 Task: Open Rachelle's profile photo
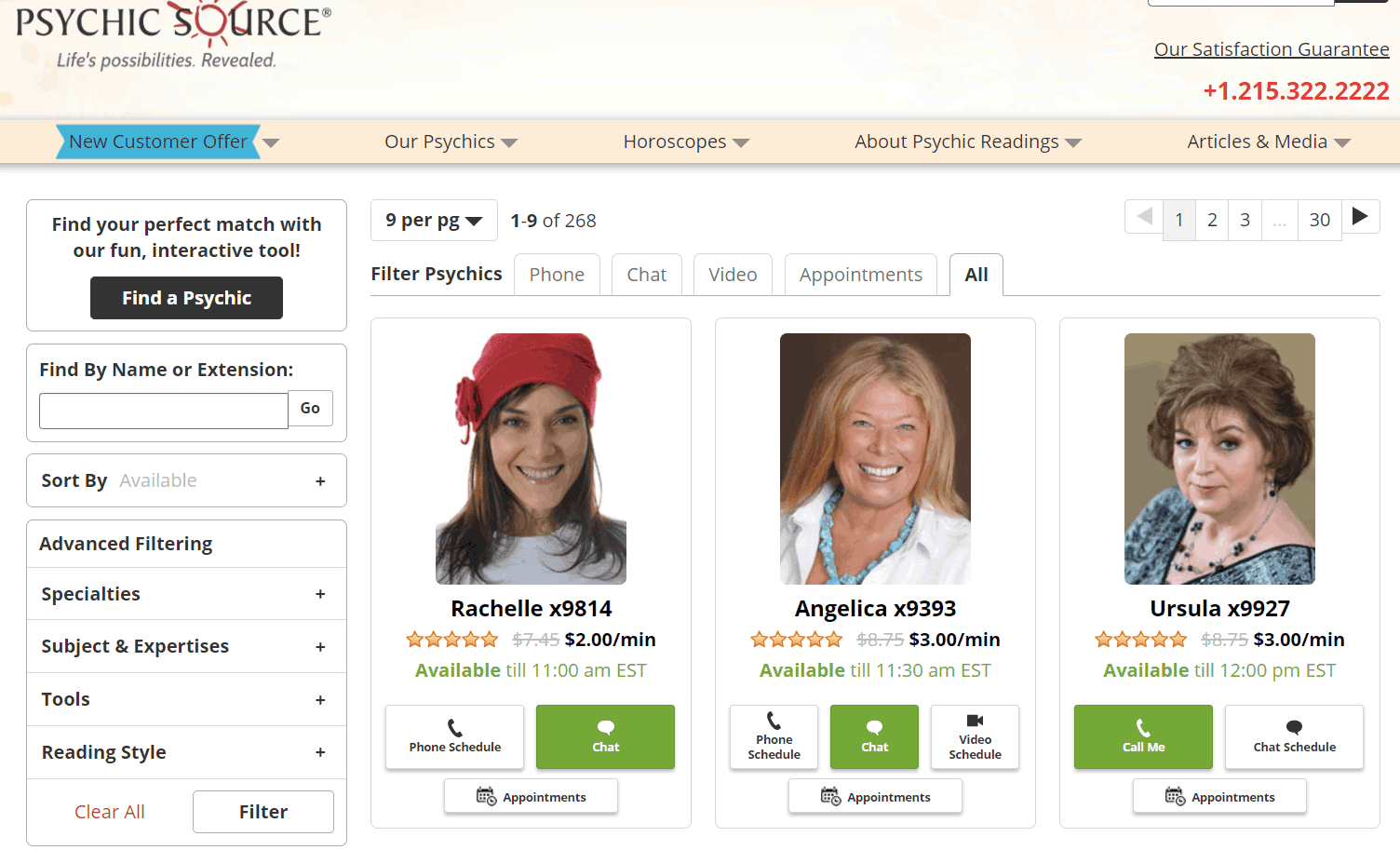(x=531, y=459)
